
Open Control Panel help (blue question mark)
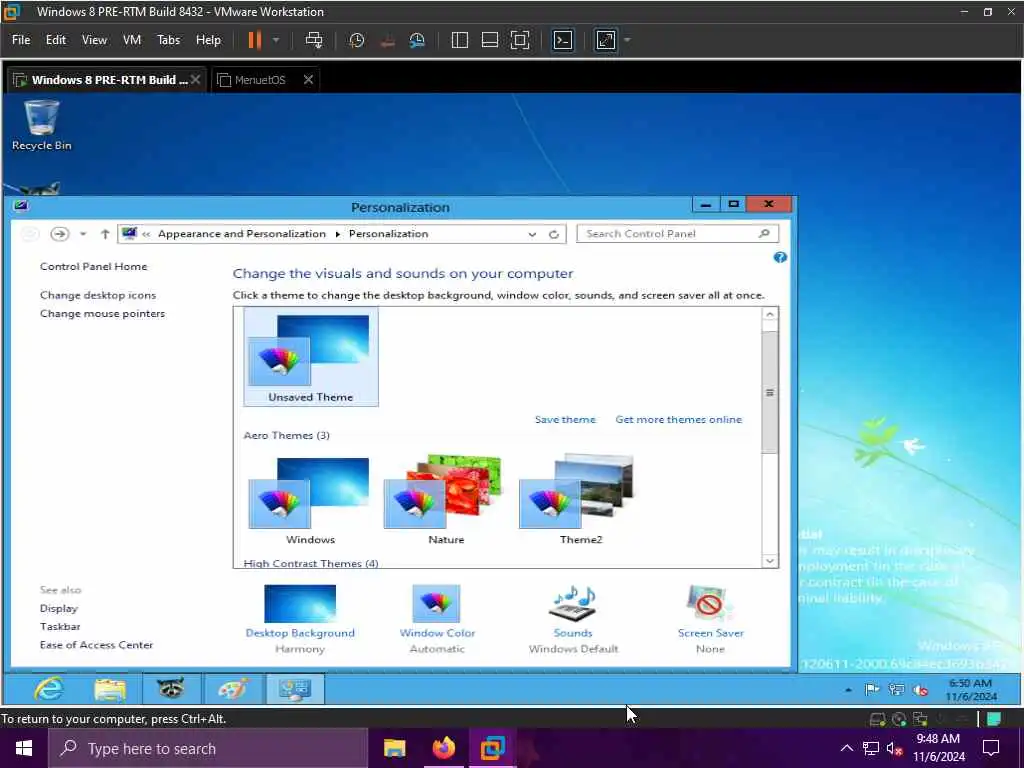(780, 257)
